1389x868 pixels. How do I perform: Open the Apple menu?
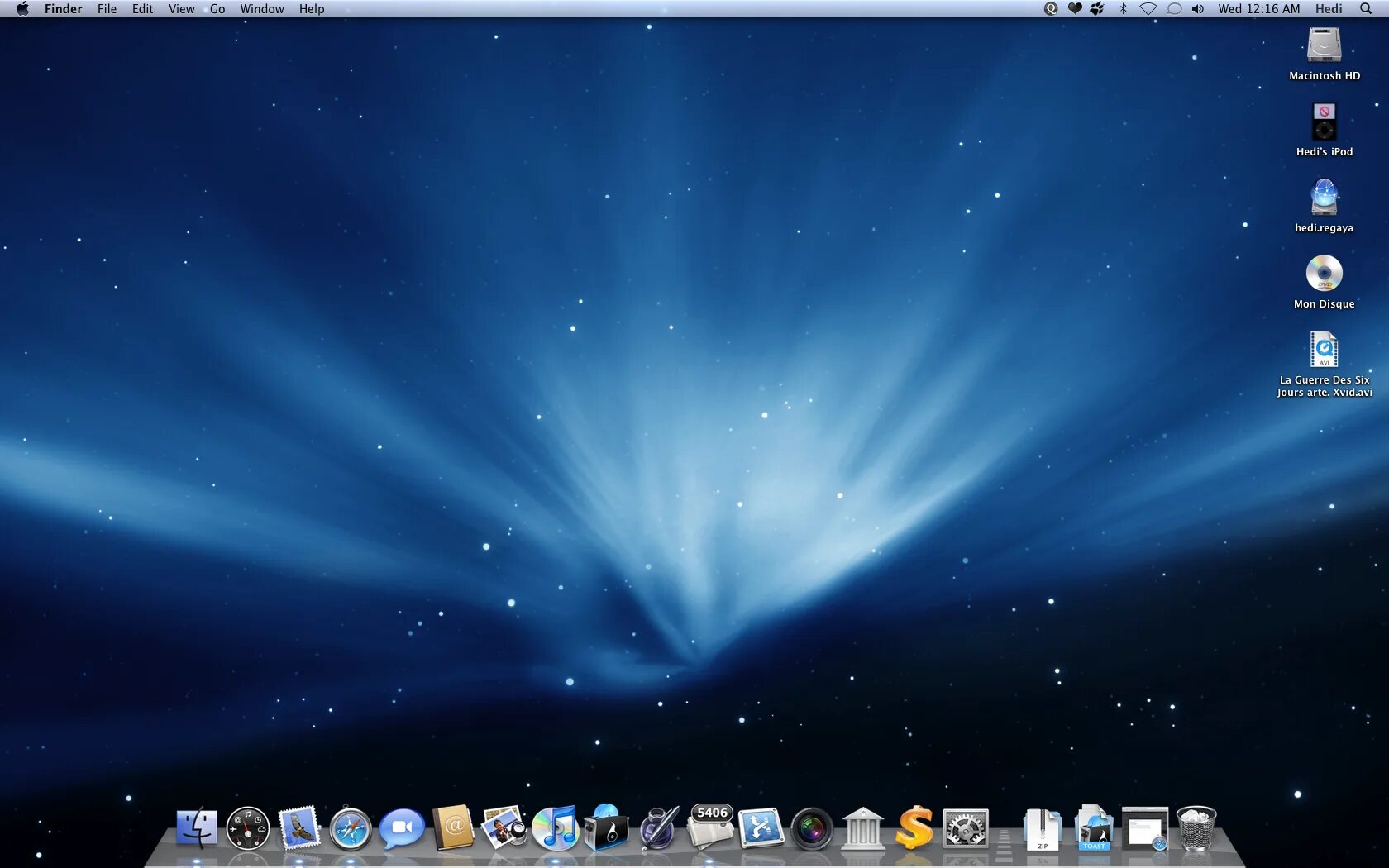tap(22, 9)
